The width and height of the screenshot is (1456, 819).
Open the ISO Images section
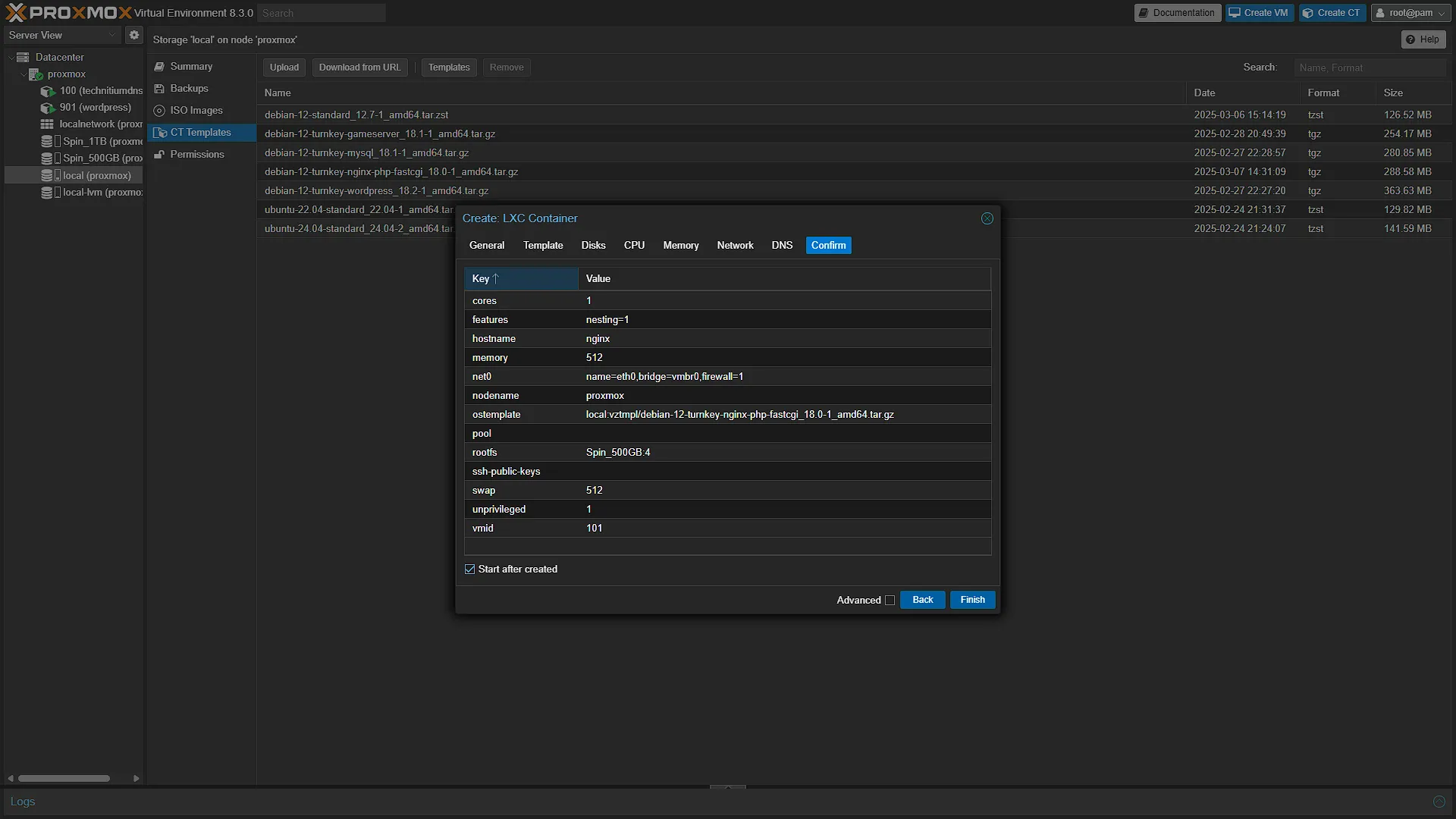[x=196, y=110]
